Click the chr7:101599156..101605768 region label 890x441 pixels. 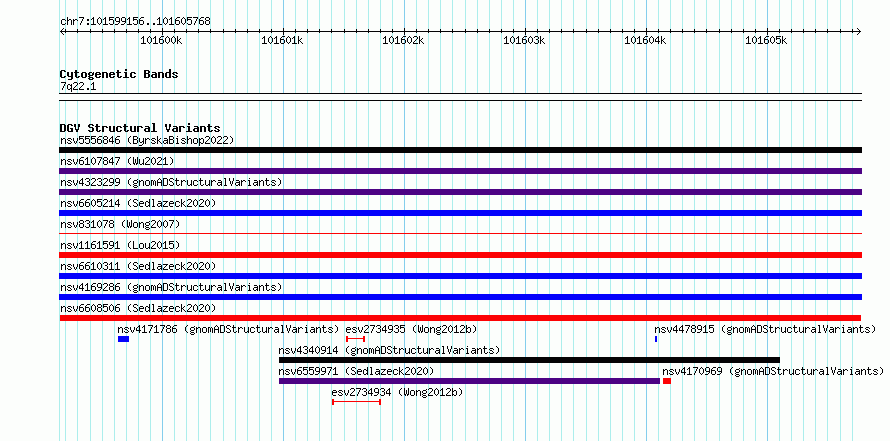pos(135,22)
